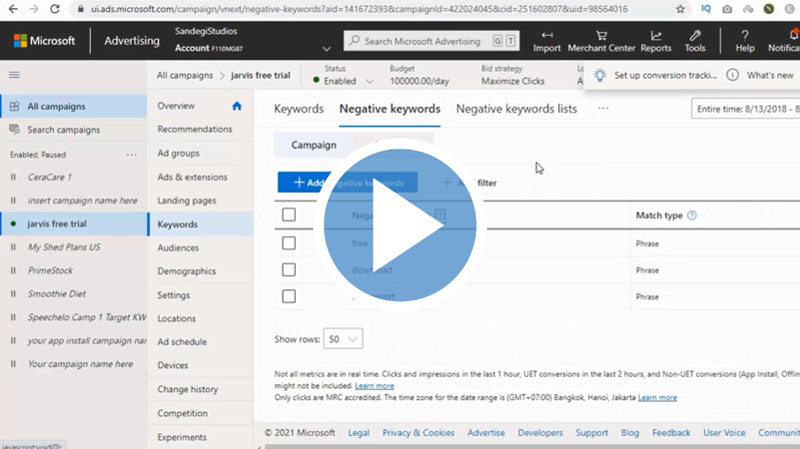800x449 pixels.
Task: Open the camera browser extension
Action: [727, 9]
